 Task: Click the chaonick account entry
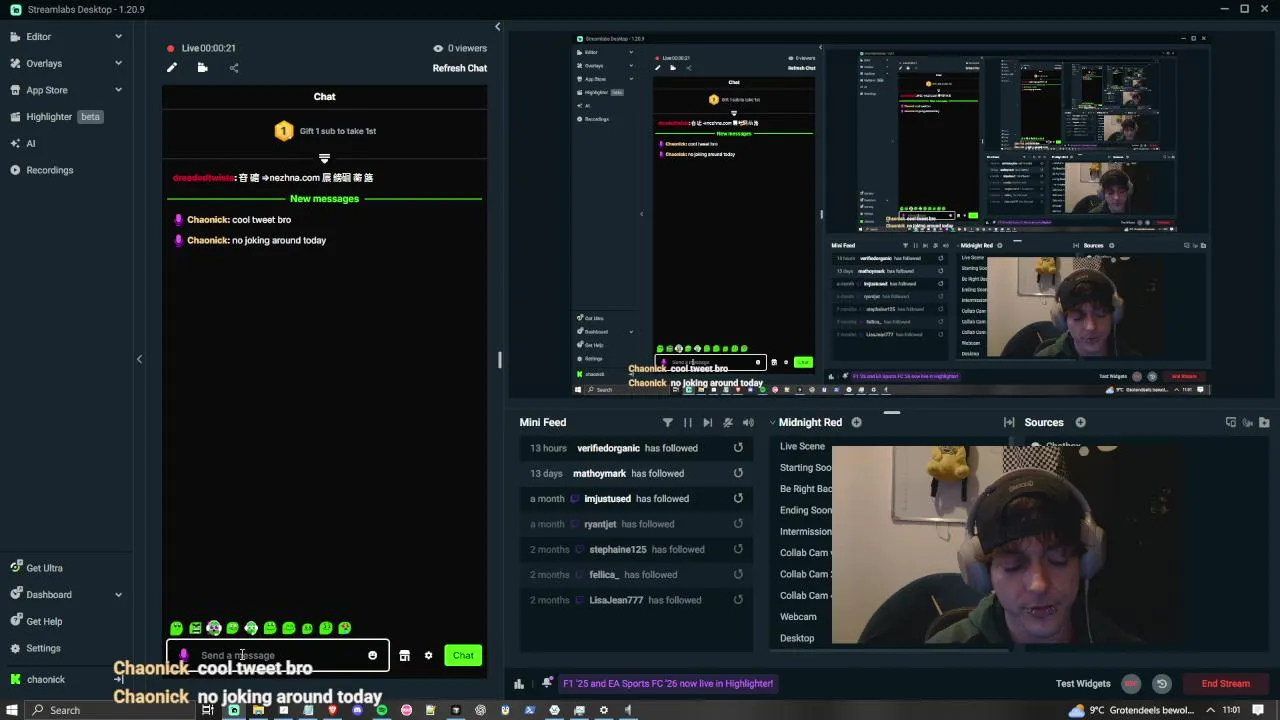[45, 679]
